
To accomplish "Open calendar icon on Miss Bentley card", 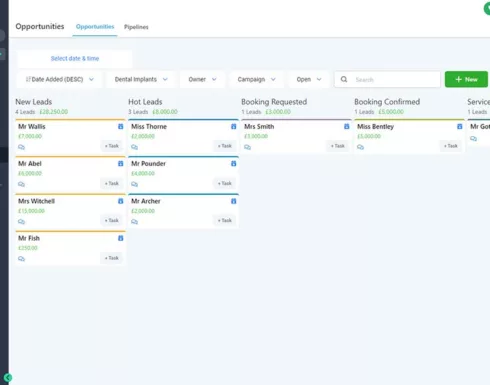I will tap(460, 127).
